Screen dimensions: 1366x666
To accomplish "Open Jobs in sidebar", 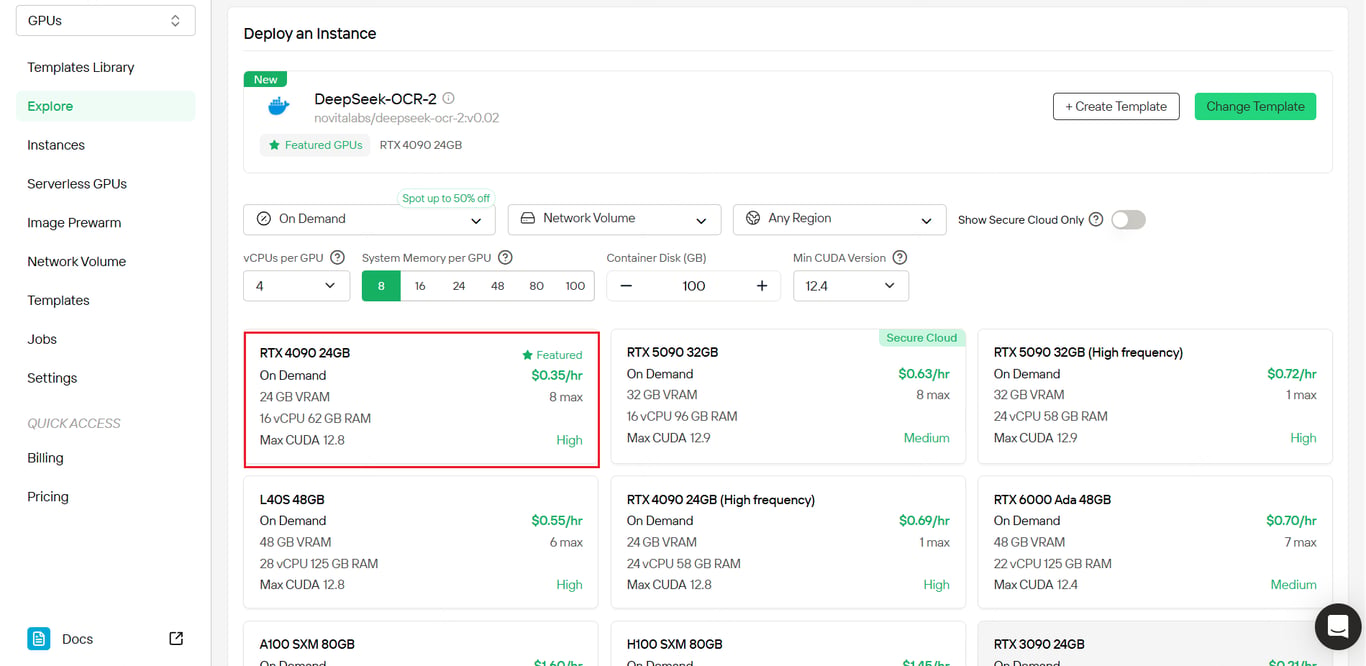I will pyautogui.click(x=42, y=339).
